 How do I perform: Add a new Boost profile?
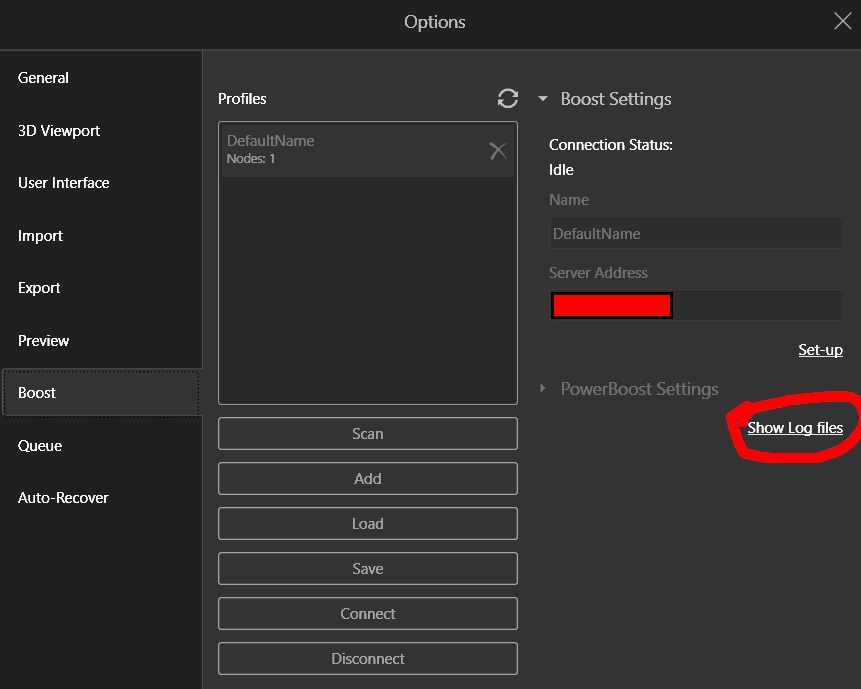click(x=367, y=479)
